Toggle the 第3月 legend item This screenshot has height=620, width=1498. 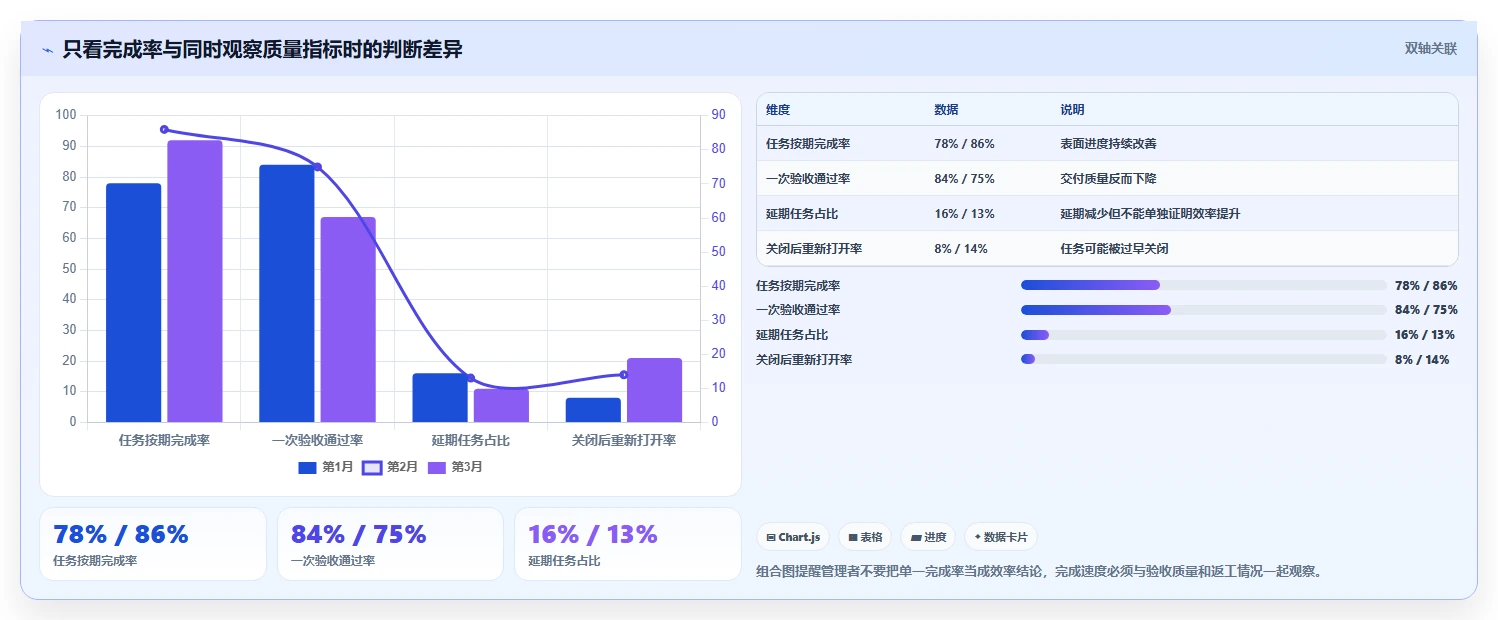point(455,467)
